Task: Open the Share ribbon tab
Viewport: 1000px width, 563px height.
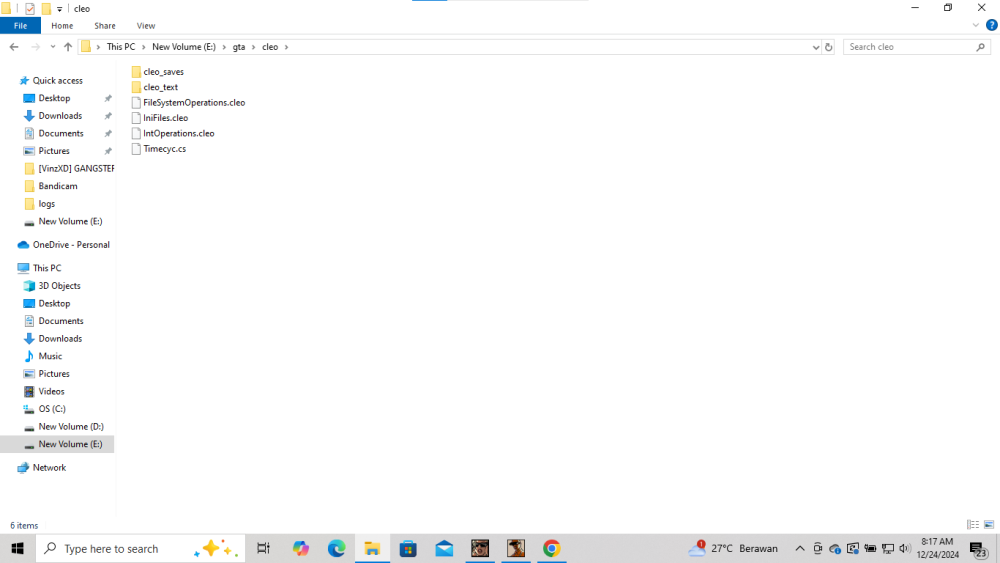Action: point(105,26)
